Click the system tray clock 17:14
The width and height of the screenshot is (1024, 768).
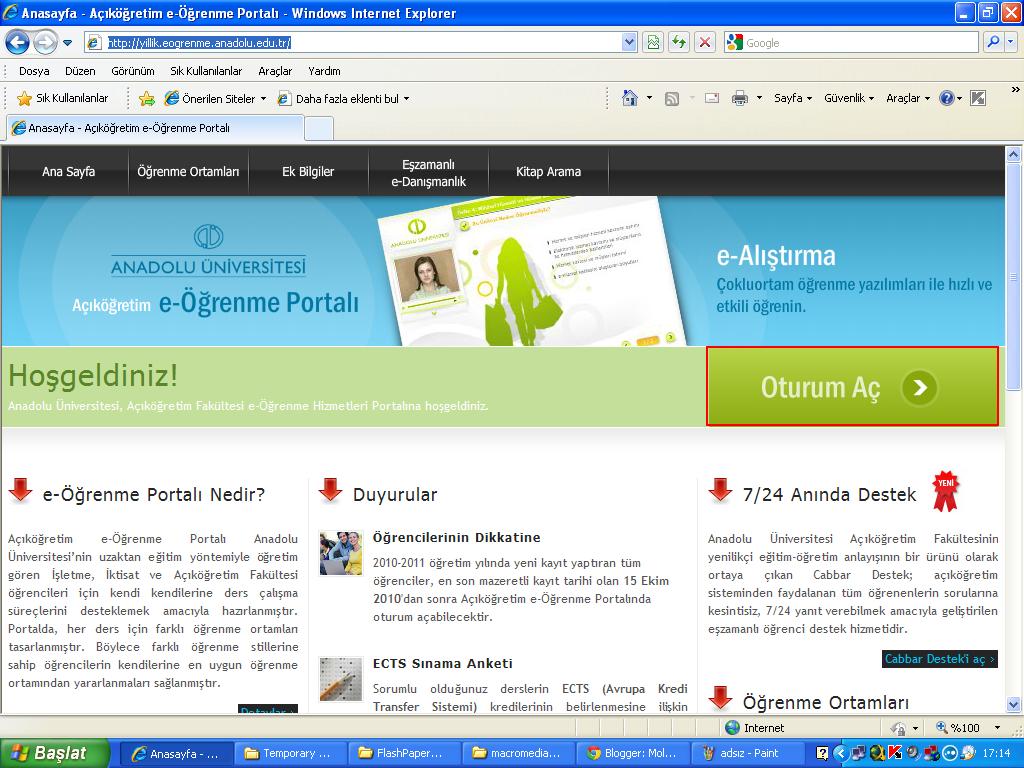997,753
